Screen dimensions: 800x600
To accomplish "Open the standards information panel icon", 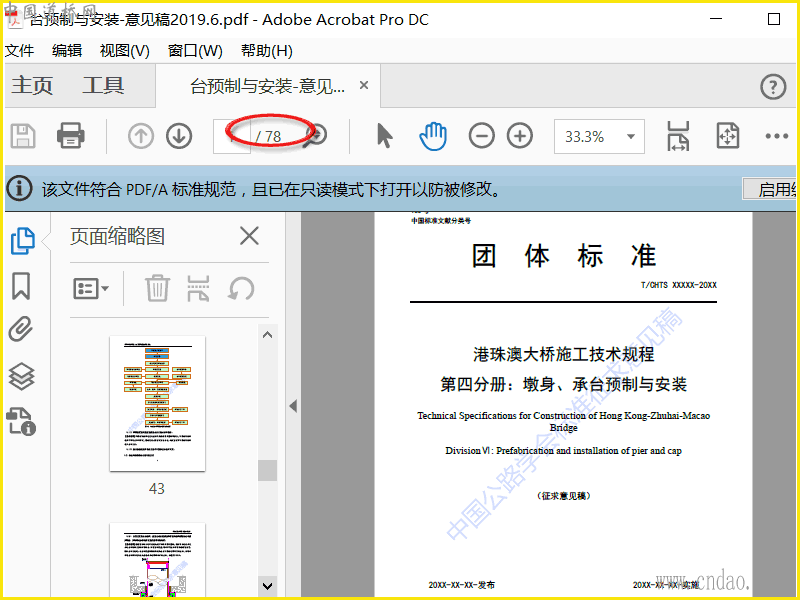I will coord(21,421).
